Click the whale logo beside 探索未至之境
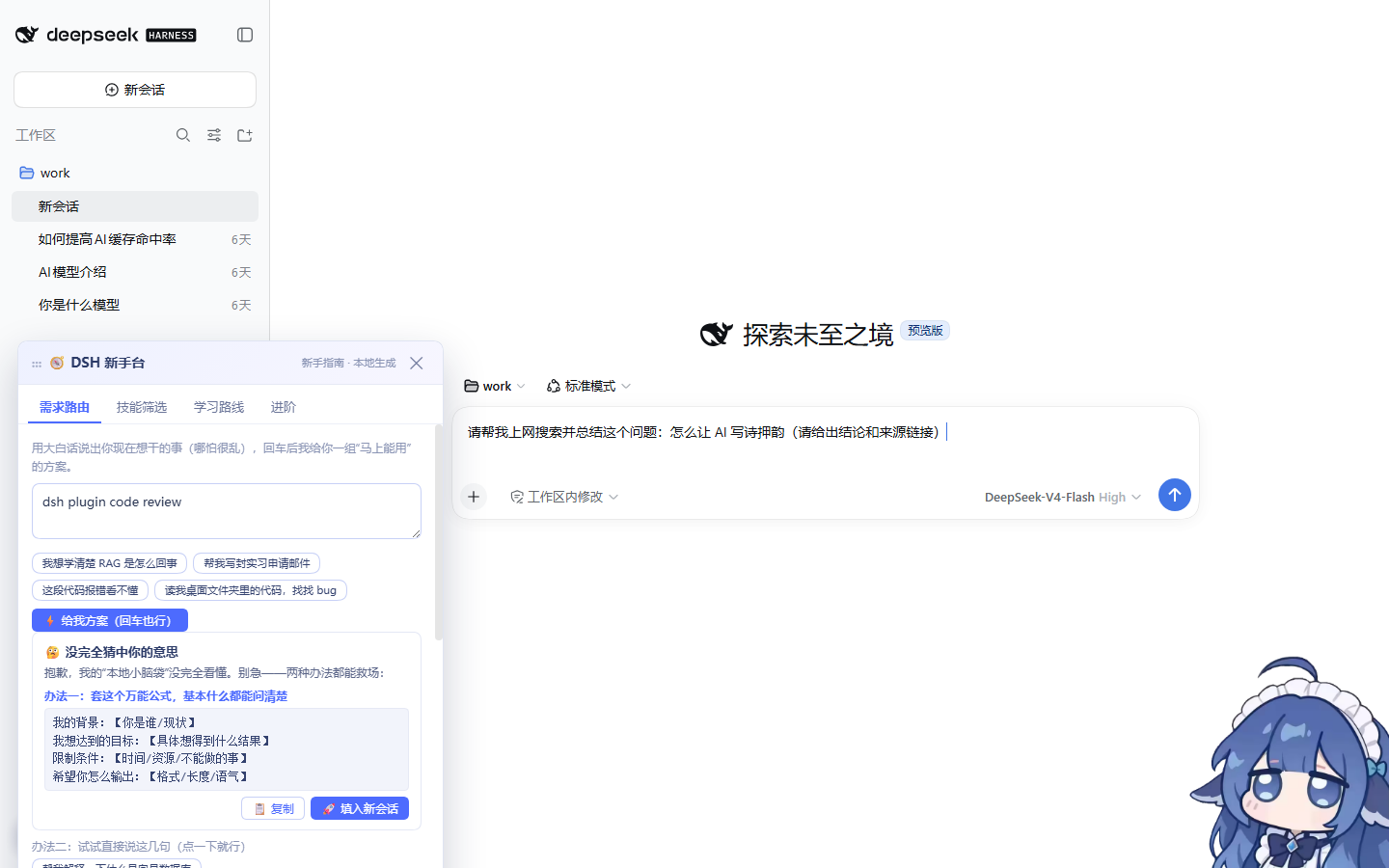Image resolution: width=1389 pixels, height=868 pixels. (x=717, y=334)
